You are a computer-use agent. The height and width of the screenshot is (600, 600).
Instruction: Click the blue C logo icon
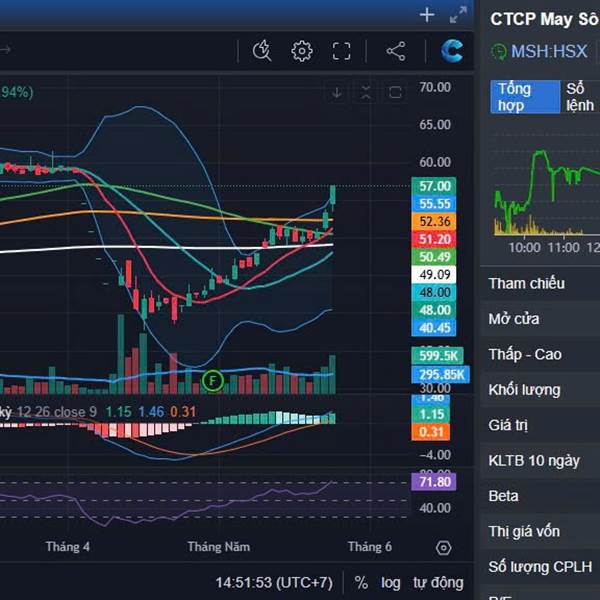coord(452,51)
